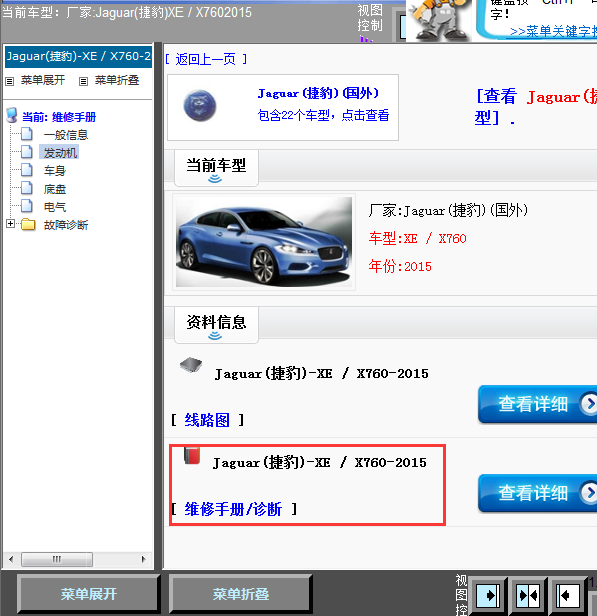The width and height of the screenshot is (597, 616).
Task: Click the 当前: 维修手册 computer icon
Action: click(x=12, y=116)
